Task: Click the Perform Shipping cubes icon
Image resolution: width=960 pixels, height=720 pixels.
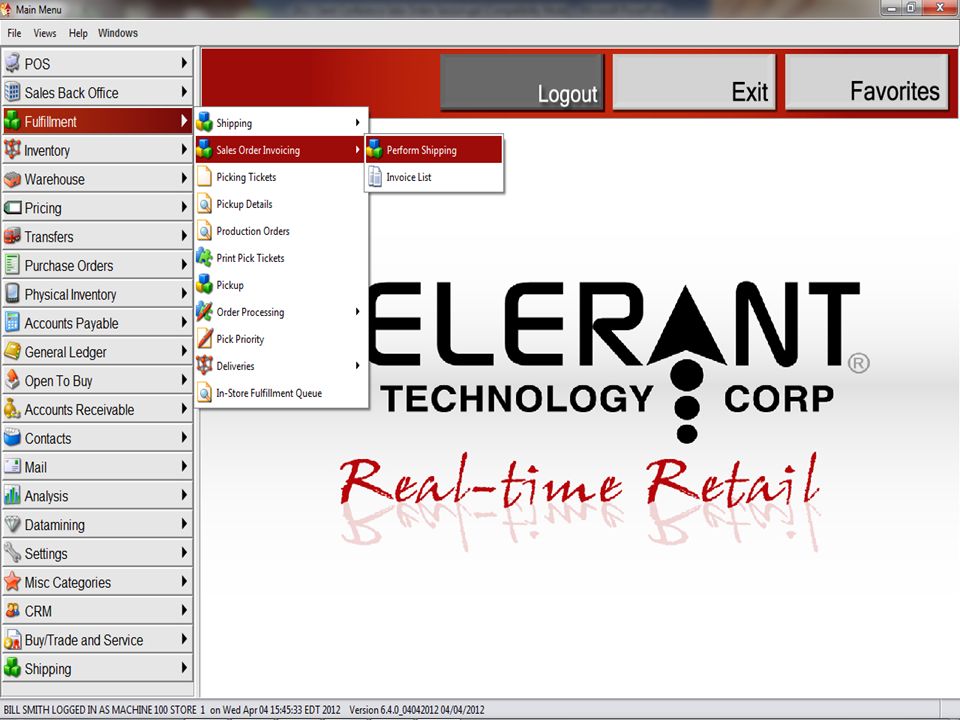Action: tap(375, 149)
